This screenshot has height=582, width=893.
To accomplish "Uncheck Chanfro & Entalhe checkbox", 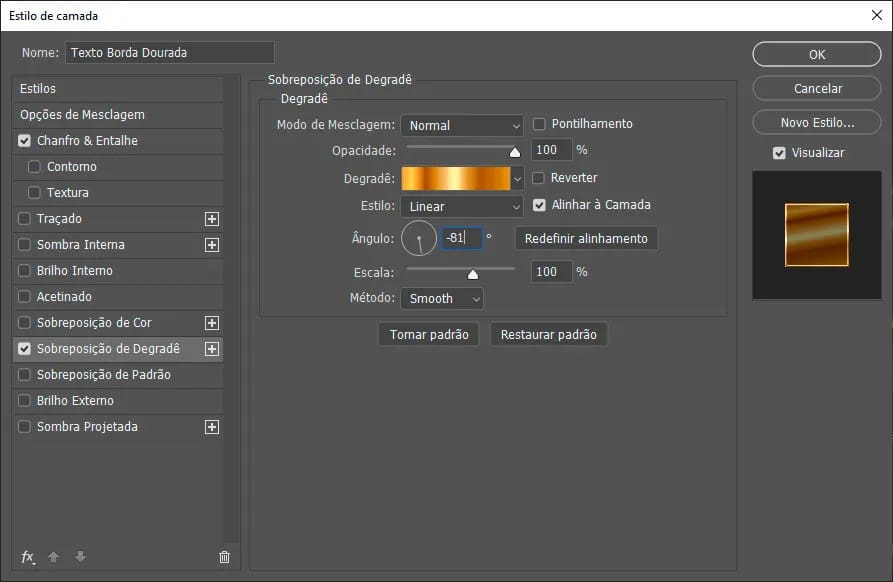I will pos(24,141).
